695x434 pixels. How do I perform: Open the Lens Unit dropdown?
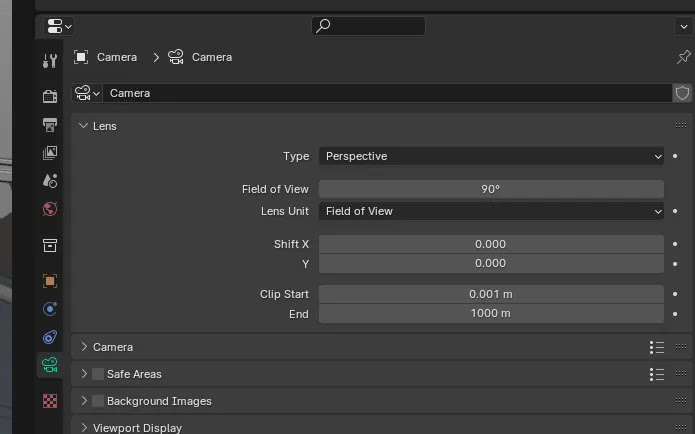pos(491,211)
